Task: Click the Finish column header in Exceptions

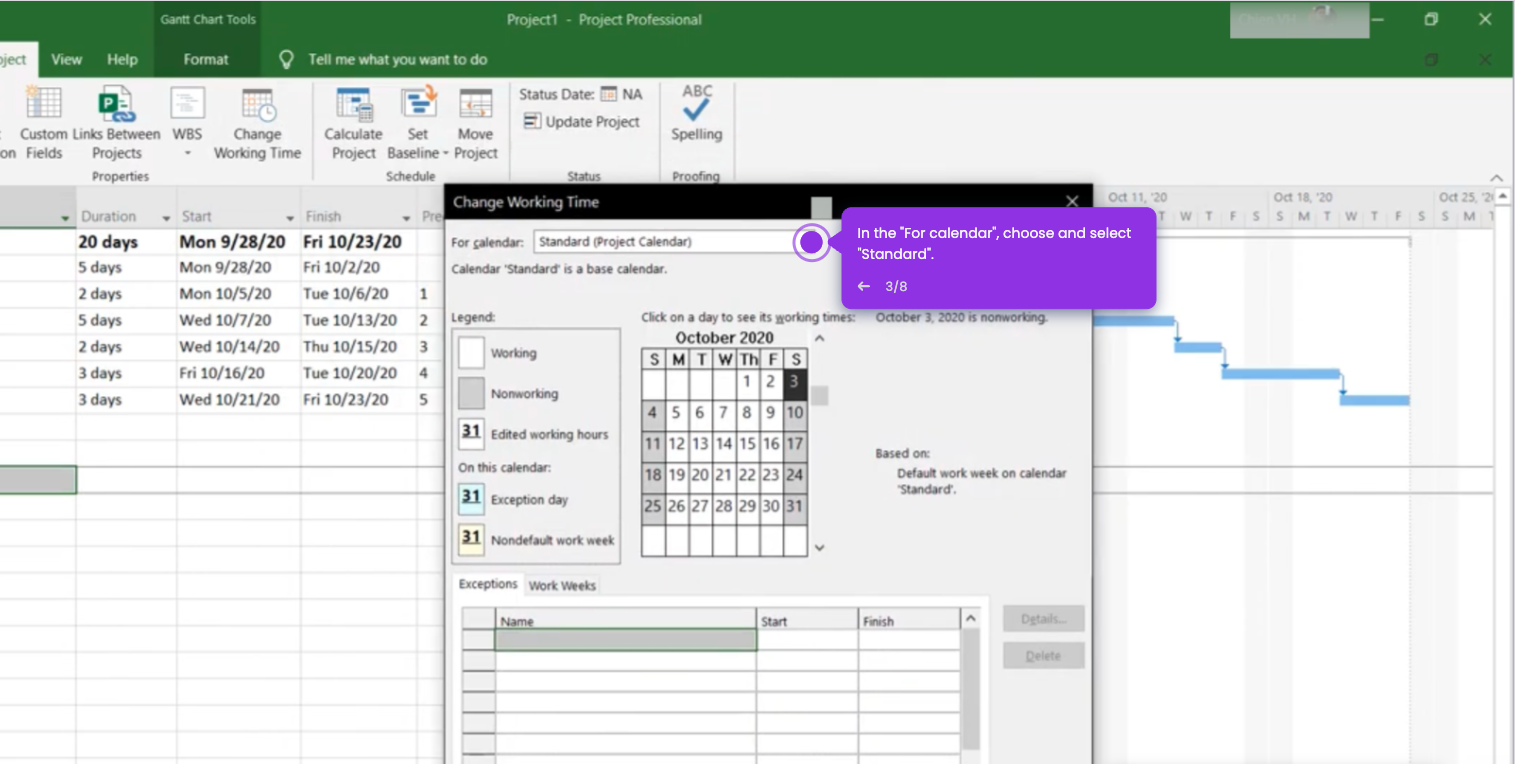Action: pyautogui.click(x=908, y=620)
